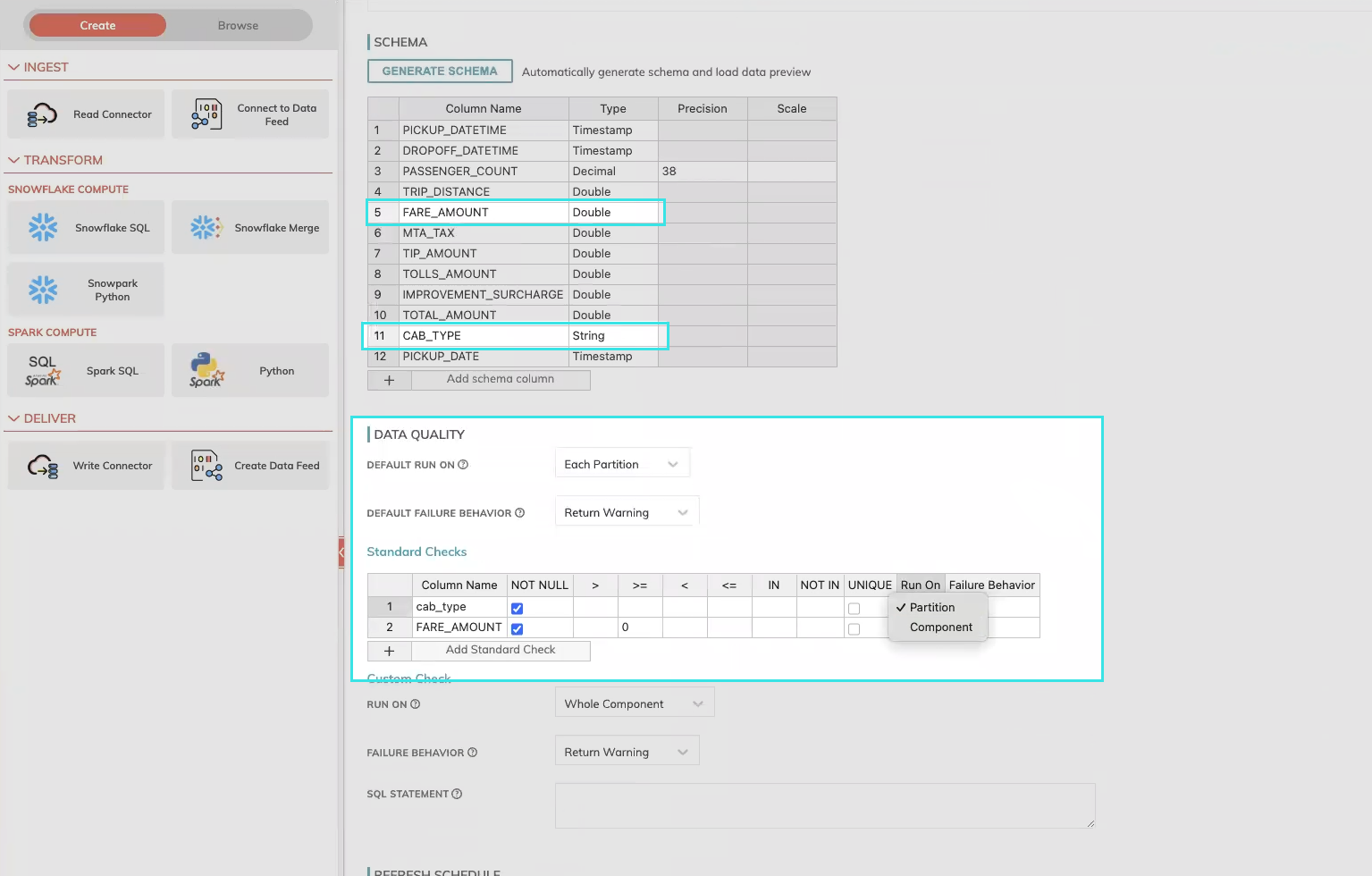Image resolution: width=1372 pixels, height=876 pixels.
Task: Click the UNIQUE column header
Action: pyautogui.click(x=870, y=585)
